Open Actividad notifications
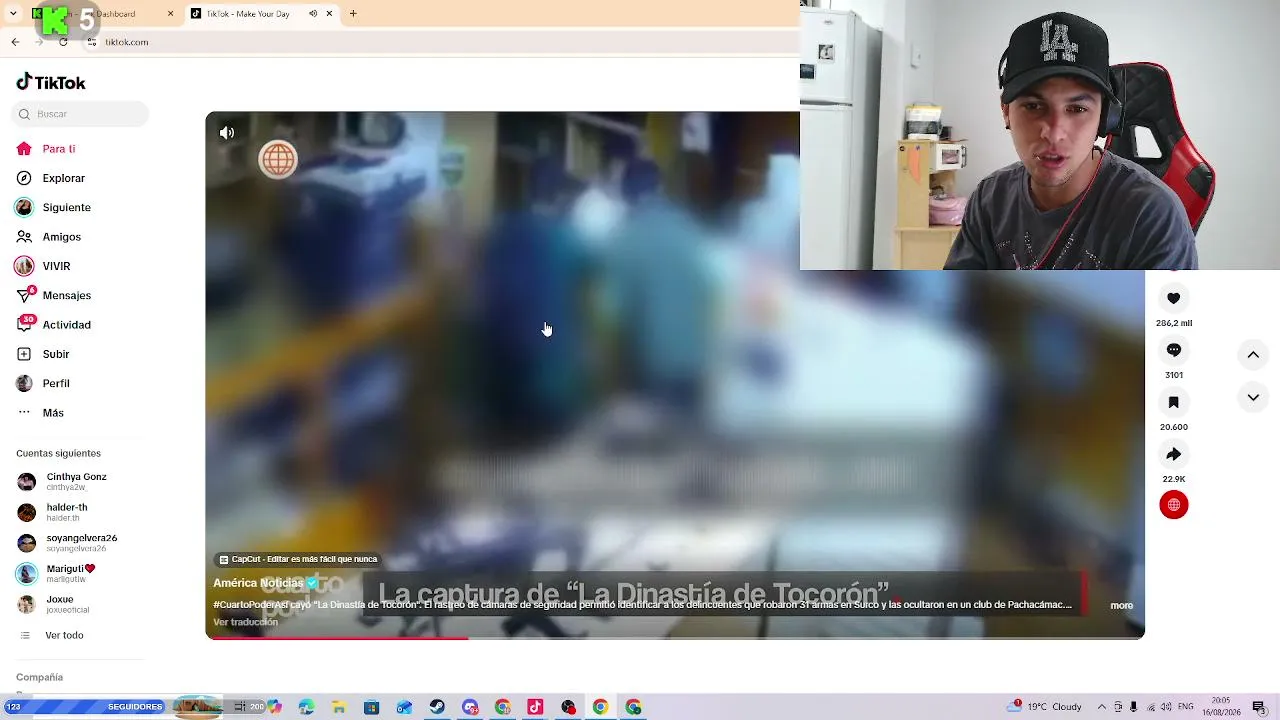The height and width of the screenshot is (720, 1280). pyautogui.click(x=54, y=325)
